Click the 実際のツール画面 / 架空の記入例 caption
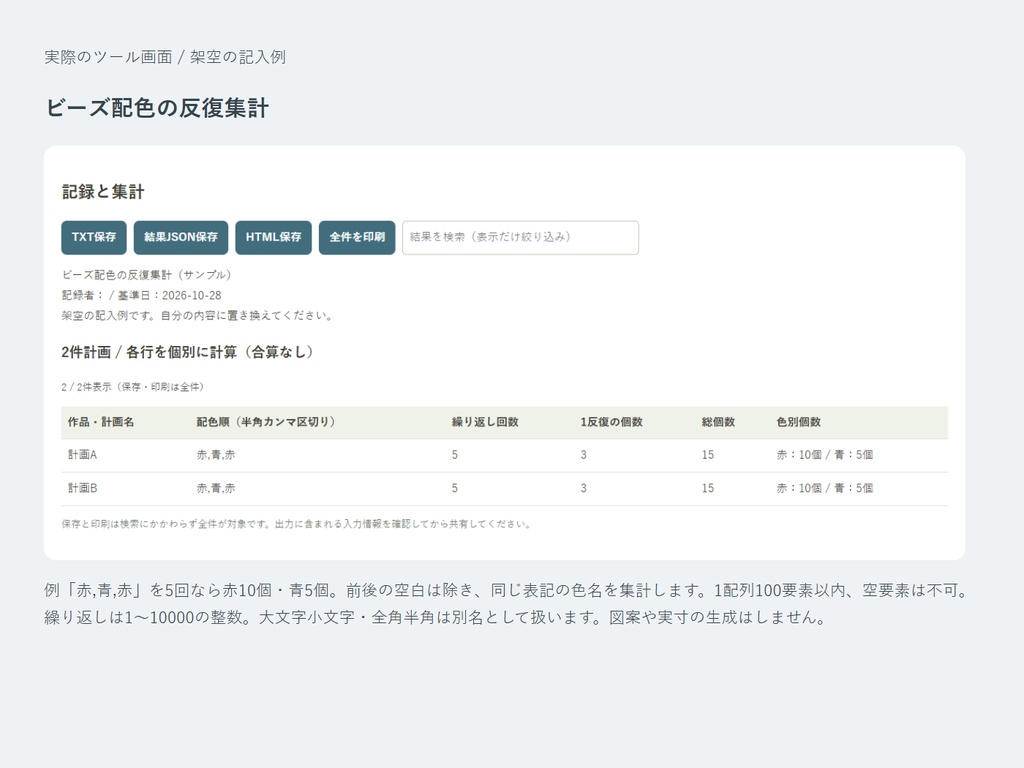The image size is (1024, 768). (165, 57)
